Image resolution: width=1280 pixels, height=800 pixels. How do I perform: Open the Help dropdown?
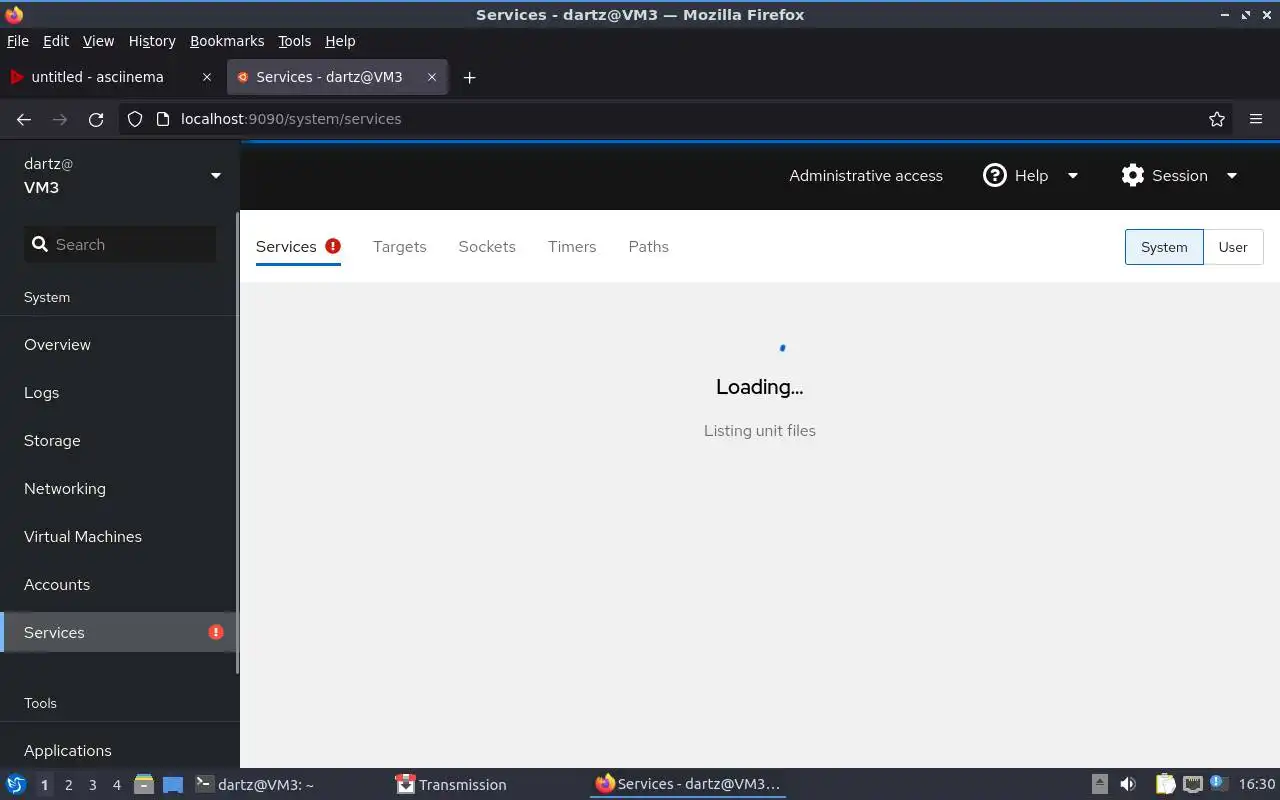pyautogui.click(x=1031, y=176)
